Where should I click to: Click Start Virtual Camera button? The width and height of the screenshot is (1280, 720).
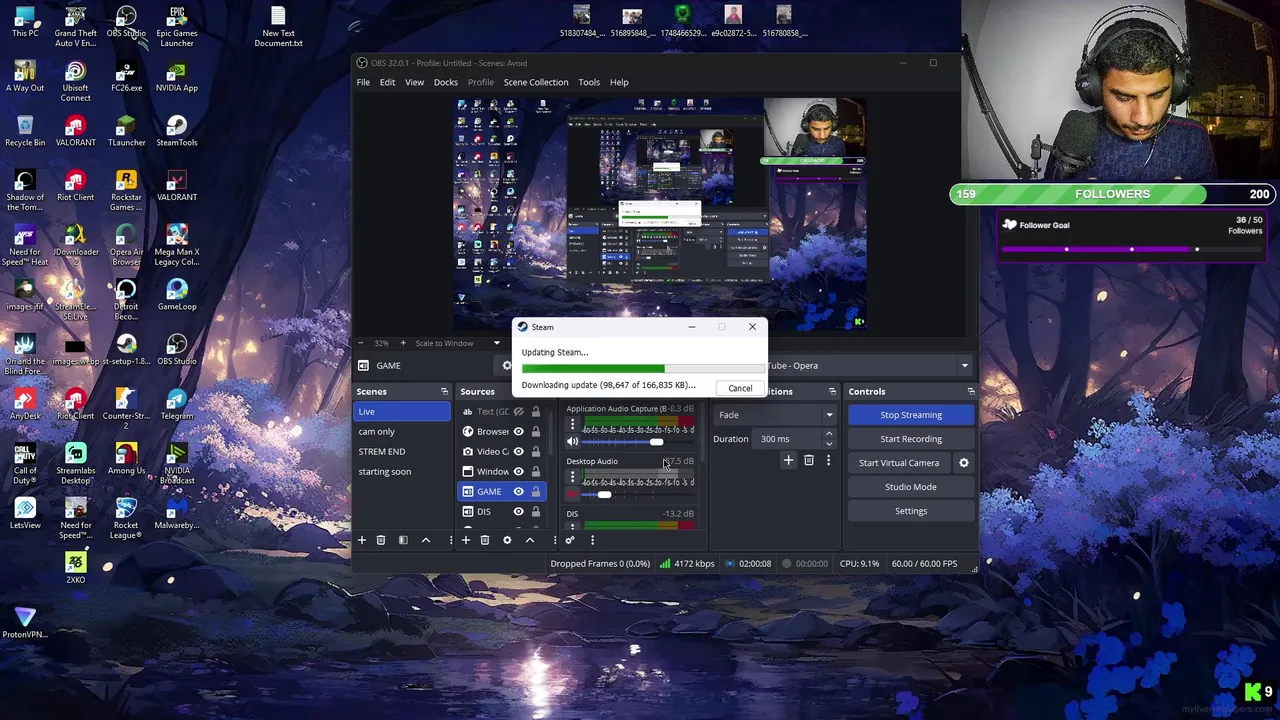[899, 463]
